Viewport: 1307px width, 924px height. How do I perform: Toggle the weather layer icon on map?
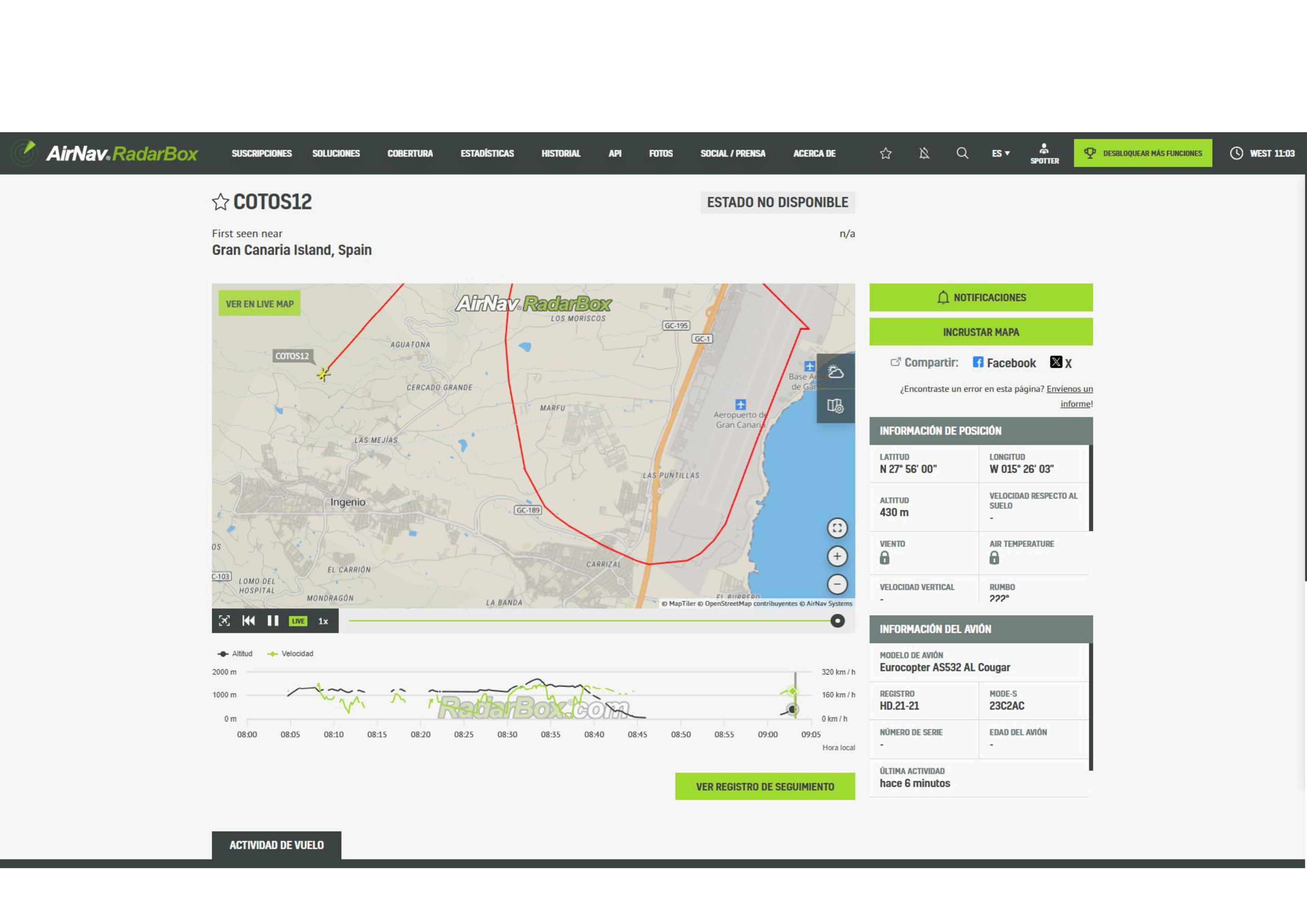pyautogui.click(x=835, y=372)
